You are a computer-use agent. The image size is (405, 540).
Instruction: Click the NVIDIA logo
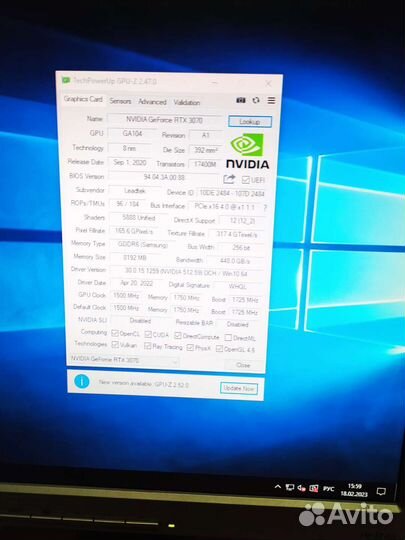coord(247,151)
